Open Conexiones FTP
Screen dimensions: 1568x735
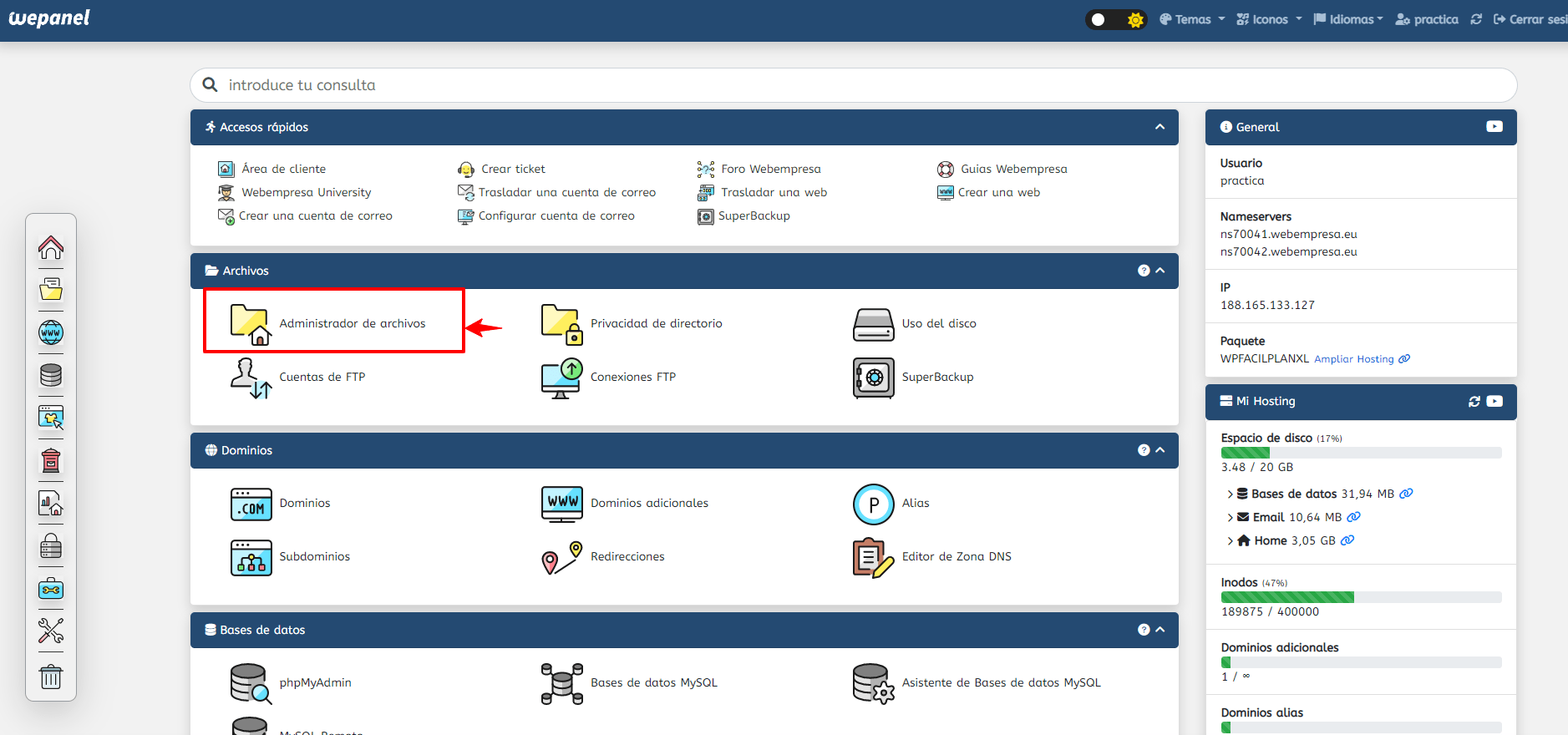[609, 377]
